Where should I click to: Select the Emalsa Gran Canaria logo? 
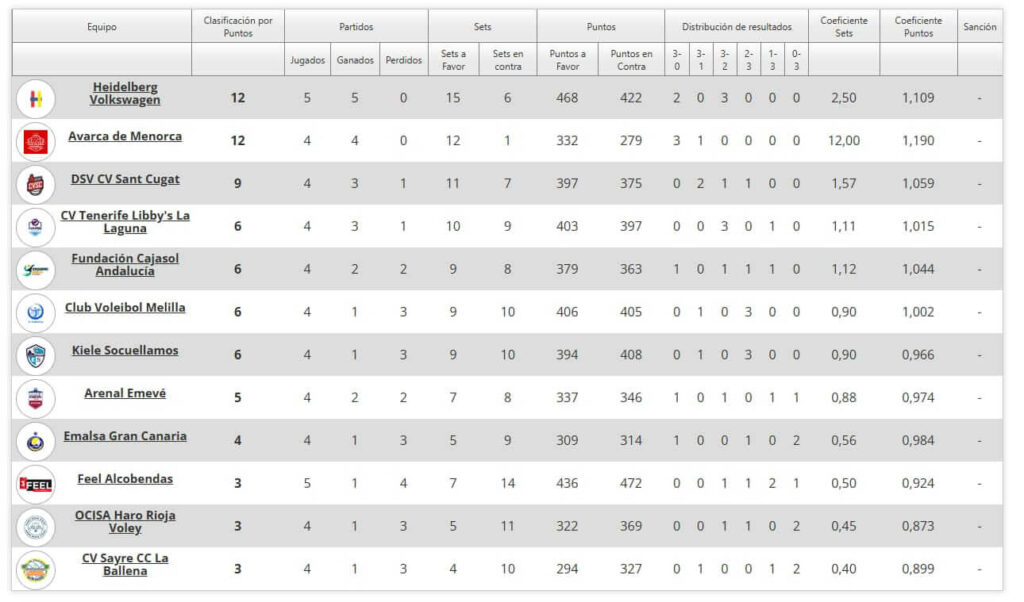pos(35,437)
